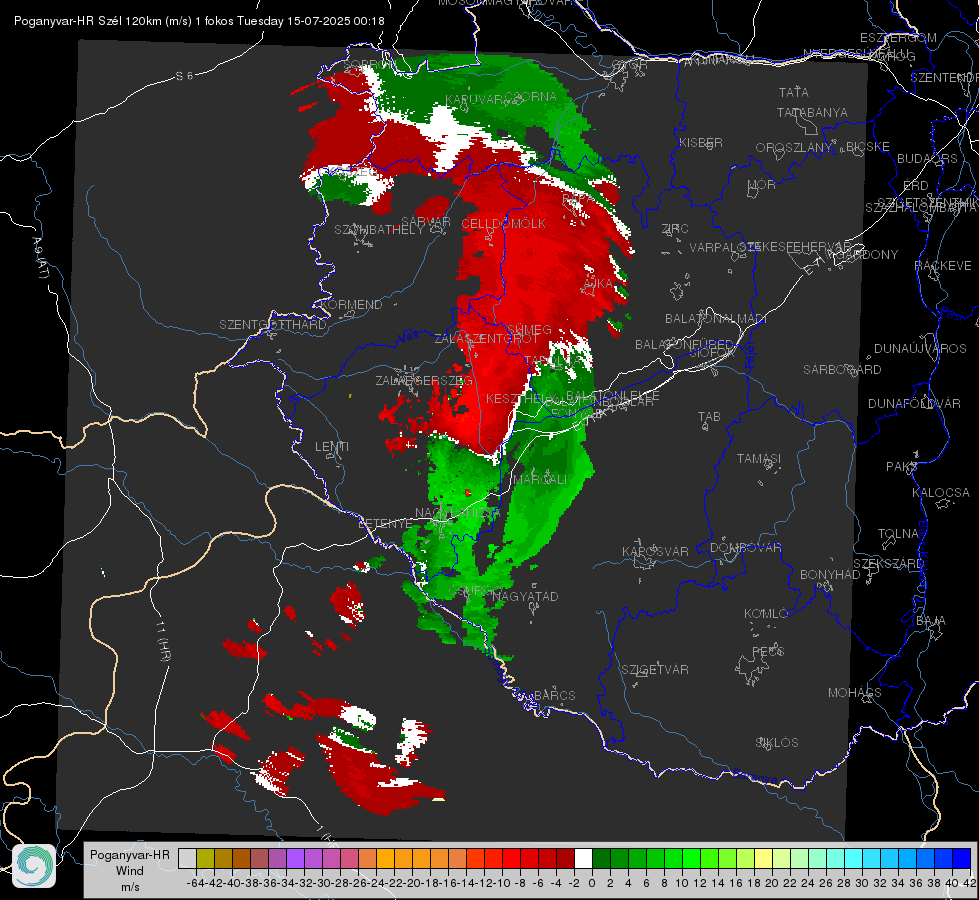The image size is (979, 900).
Task: Click the SARVAR city label
Action: 426,221
